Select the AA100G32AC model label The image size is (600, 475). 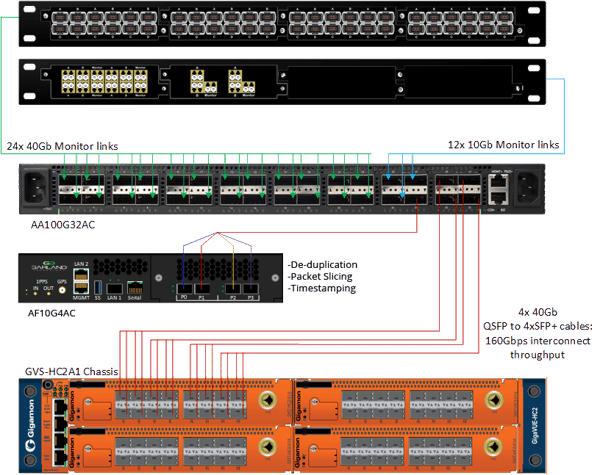[x=63, y=225]
